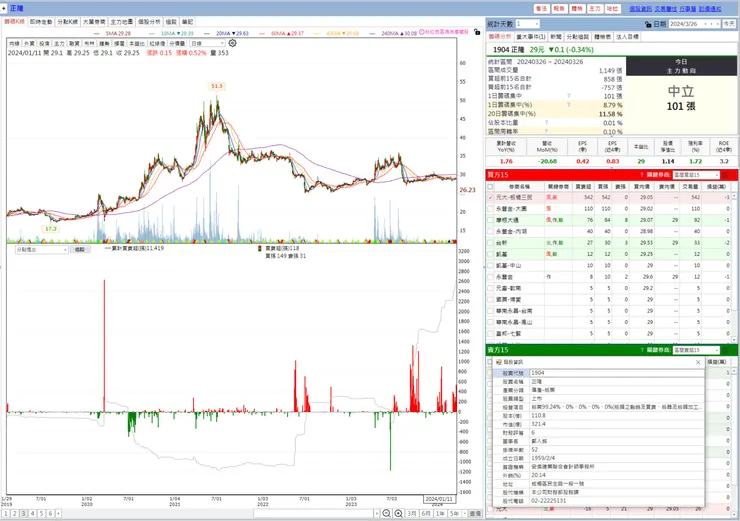Open the 統計天數 dropdown
The width and height of the screenshot is (740, 521).
pyautogui.click(x=528, y=24)
